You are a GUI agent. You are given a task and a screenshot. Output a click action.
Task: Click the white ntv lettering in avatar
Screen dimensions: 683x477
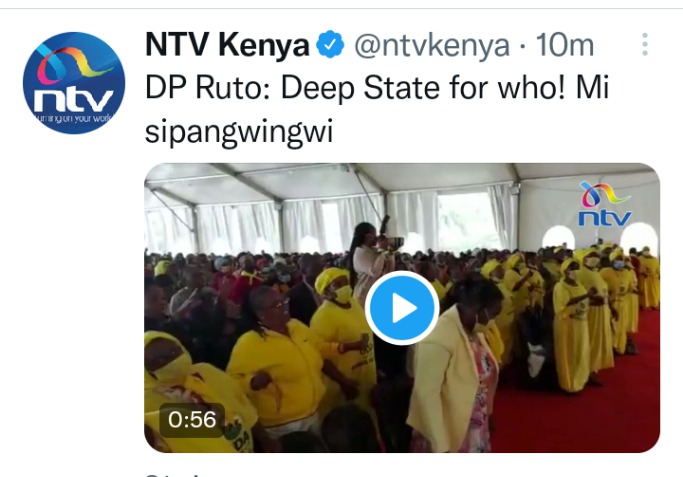click(x=74, y=101)
